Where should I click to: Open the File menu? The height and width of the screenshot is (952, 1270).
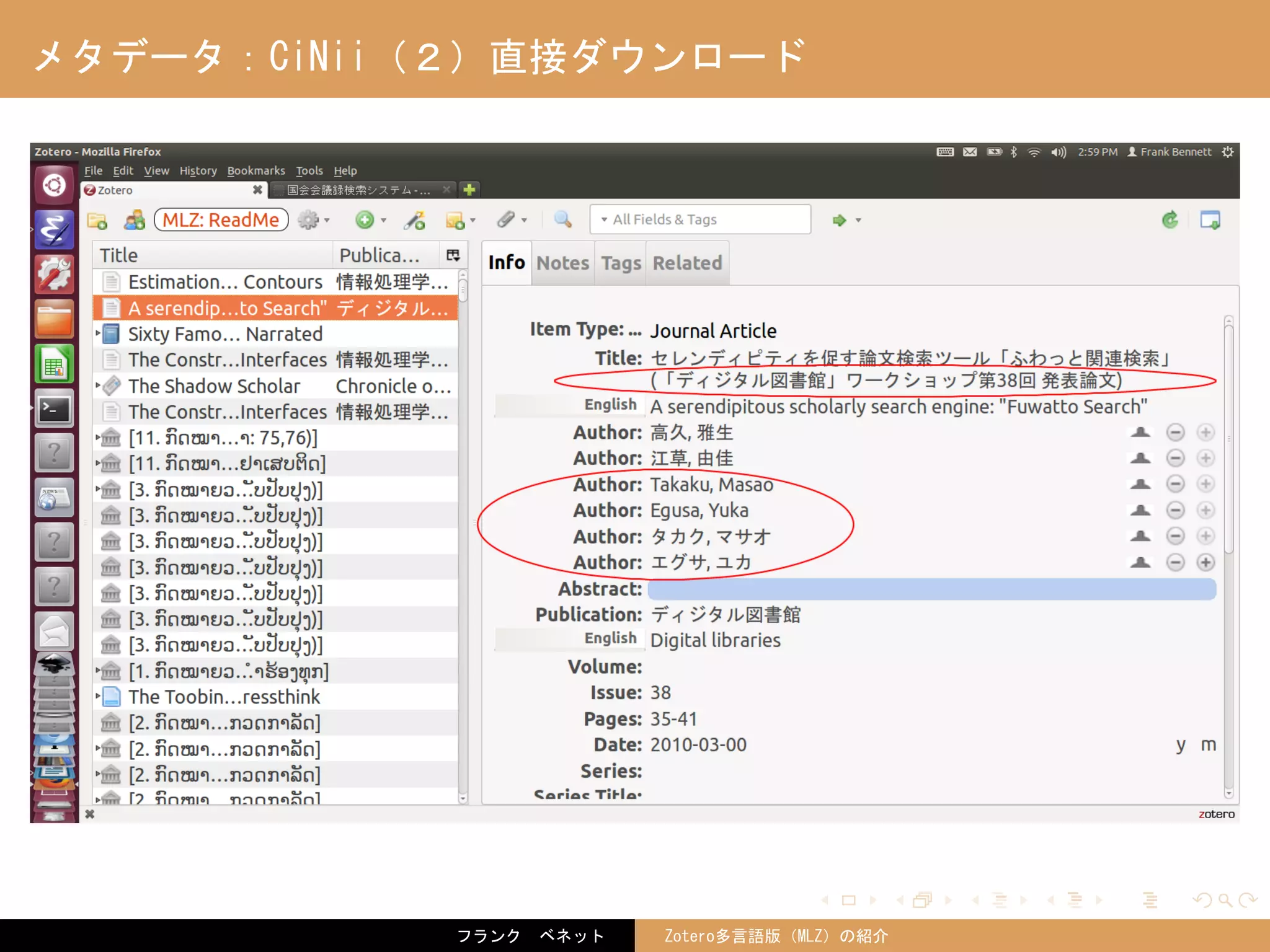click(x=93, y=170)
